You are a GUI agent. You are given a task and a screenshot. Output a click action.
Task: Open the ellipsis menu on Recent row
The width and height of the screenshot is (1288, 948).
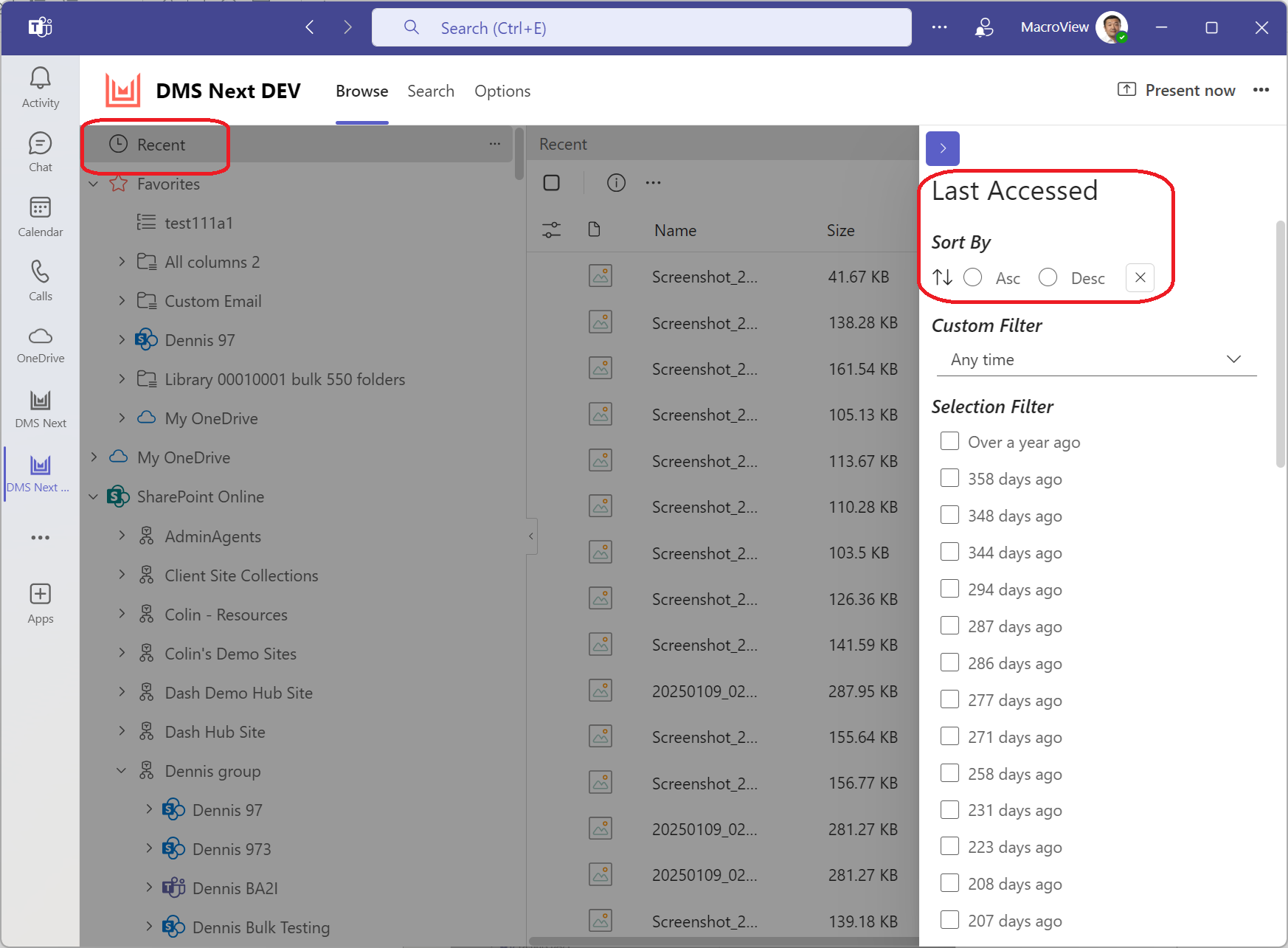pyautogui.click(x=495, y=144)
